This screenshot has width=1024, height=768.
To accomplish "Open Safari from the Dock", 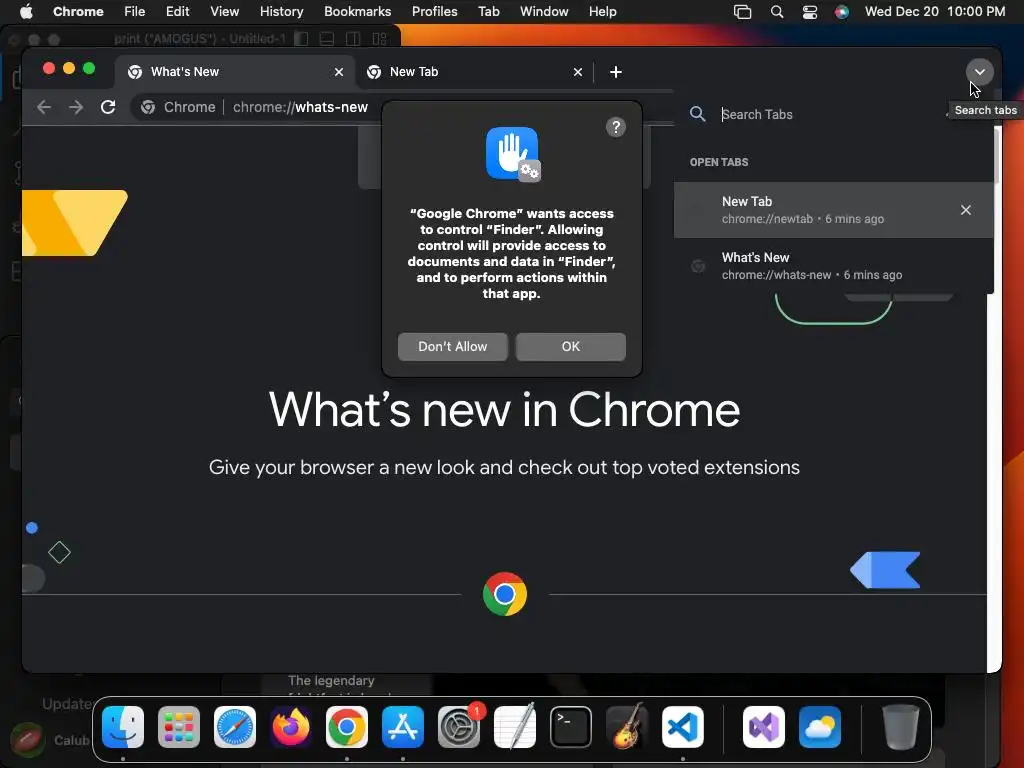I will tap(235, 727).
